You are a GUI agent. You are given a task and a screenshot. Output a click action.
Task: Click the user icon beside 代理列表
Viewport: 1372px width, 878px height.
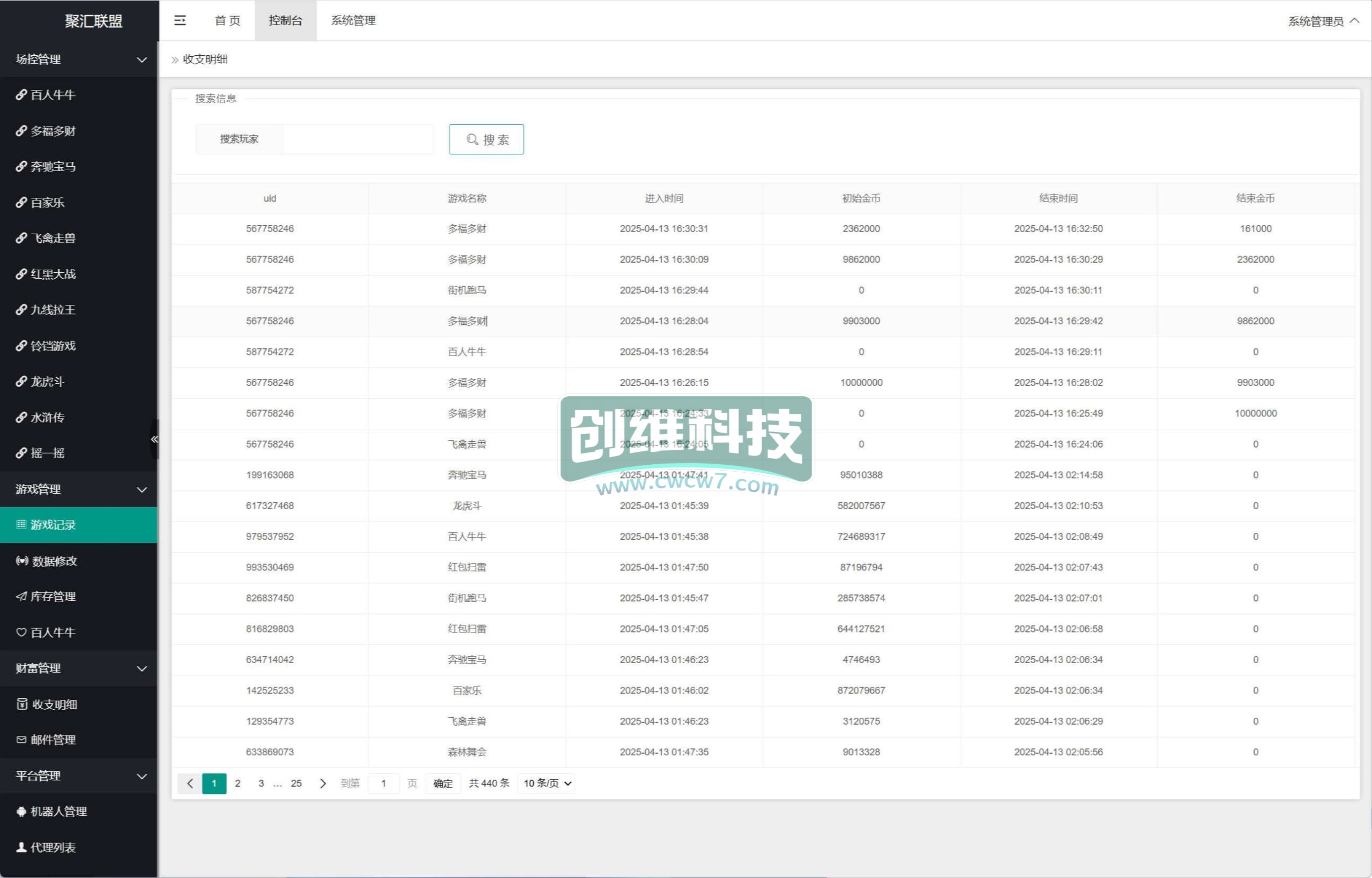(21, 847)
